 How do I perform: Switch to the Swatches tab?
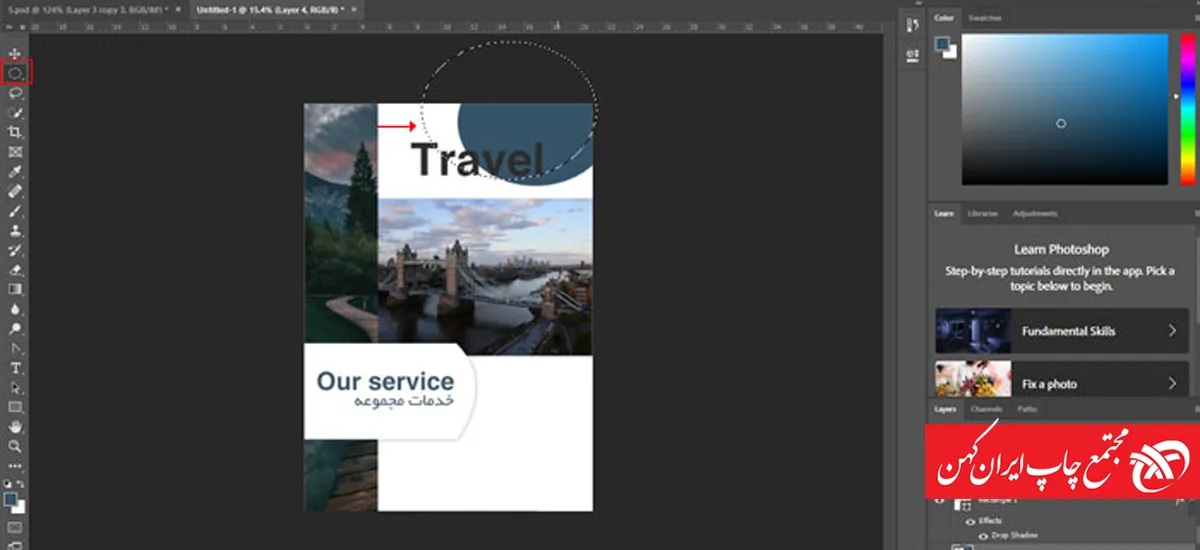pyautogui.click(x=985, y=18)
